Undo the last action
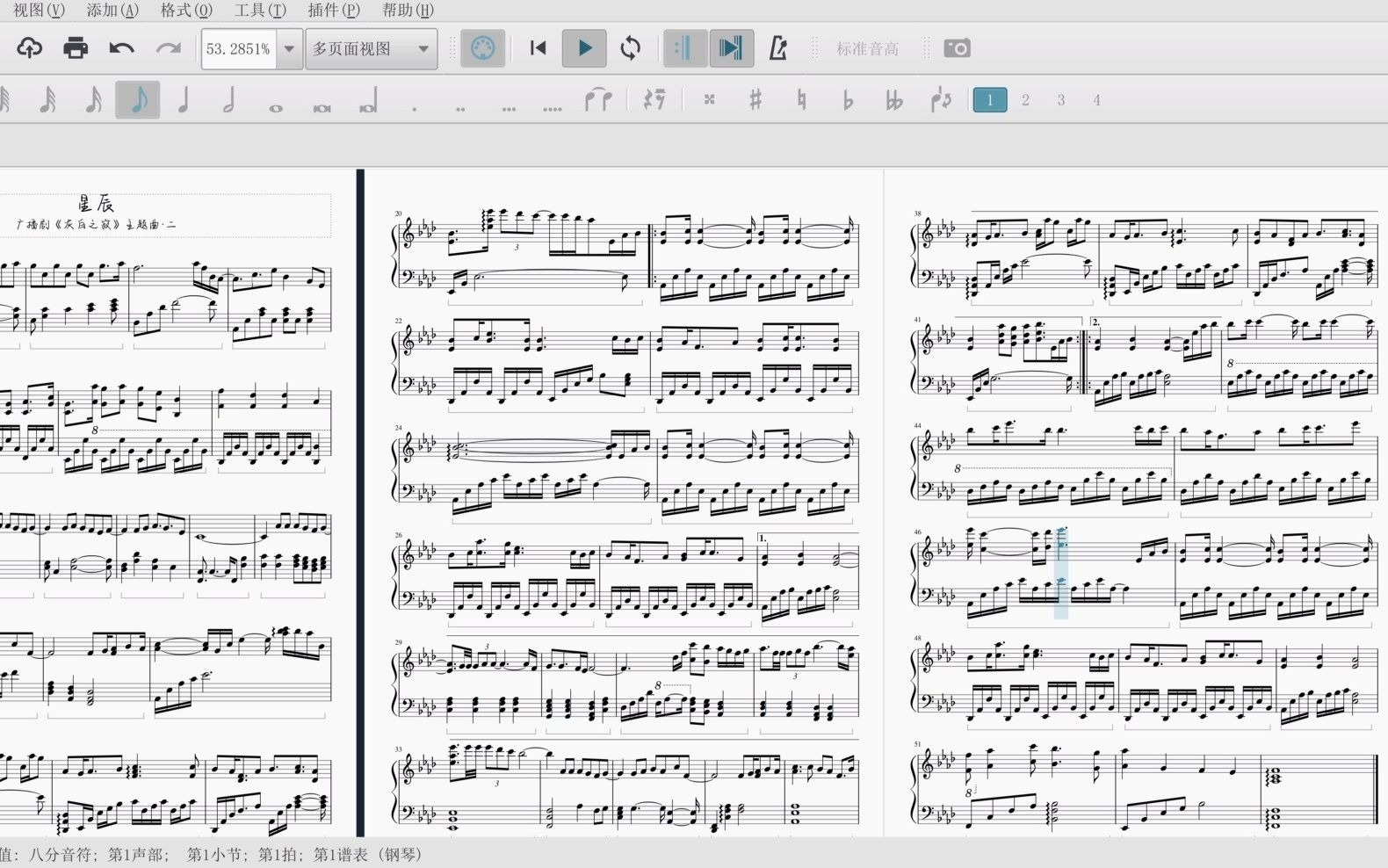This screenshot has width=1388, height=868. (121, 48)
